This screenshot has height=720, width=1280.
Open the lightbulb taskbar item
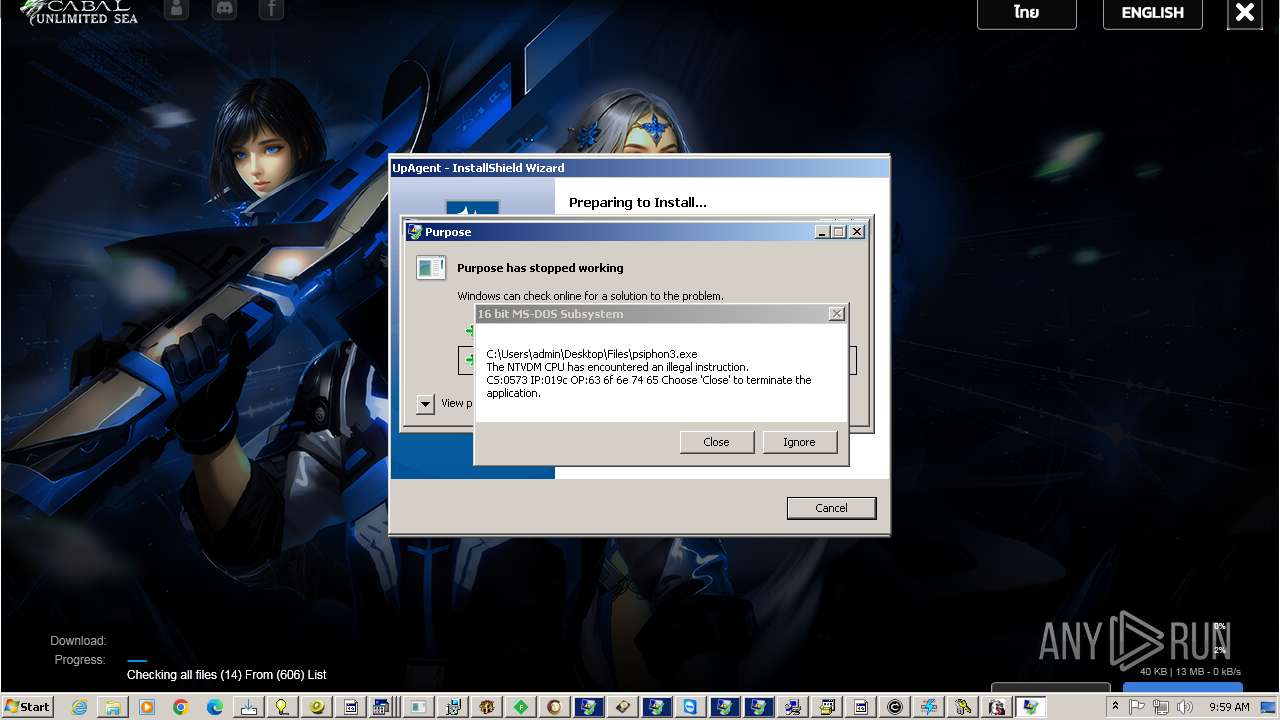pyautogui.click(x=283, y=707)
